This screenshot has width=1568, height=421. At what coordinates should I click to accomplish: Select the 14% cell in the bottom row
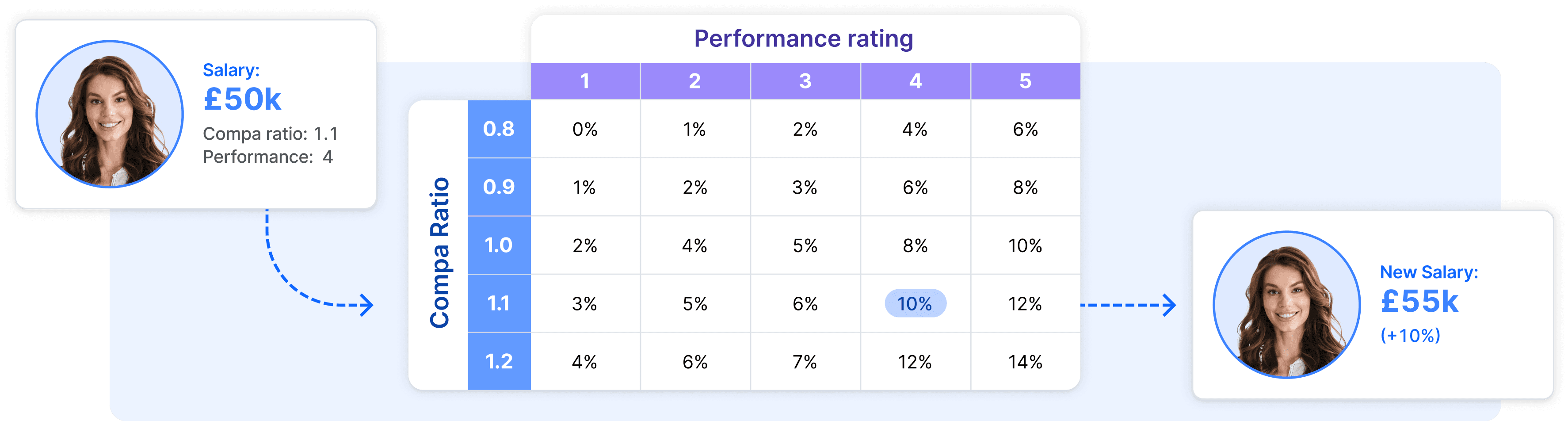(x=1025, y=362)
